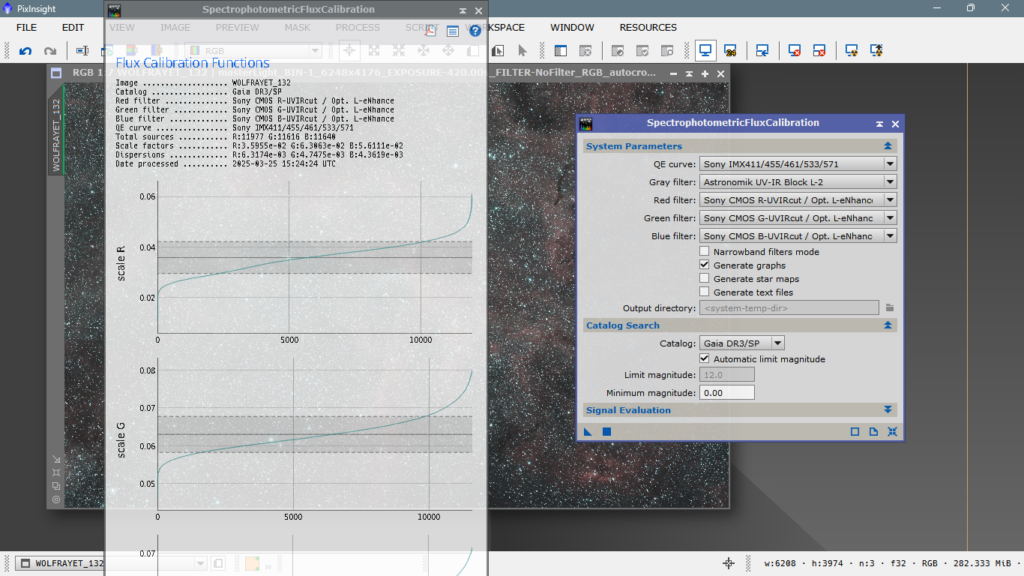Collapse the System Parameters section
The height and width of the screenshot is (576, 1024).
click(888, 146)
